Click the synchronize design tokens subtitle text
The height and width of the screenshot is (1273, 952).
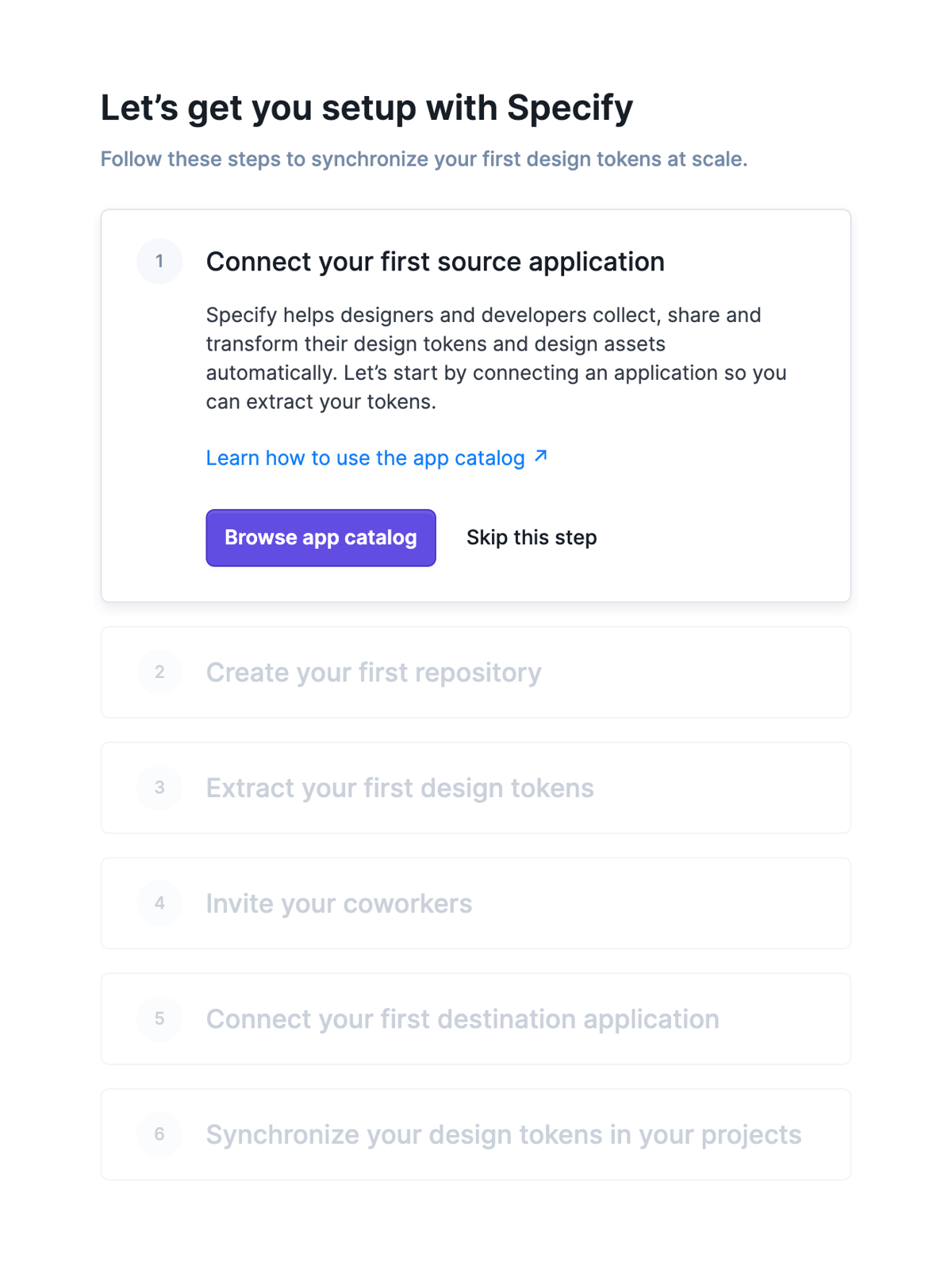coord(424,159)
